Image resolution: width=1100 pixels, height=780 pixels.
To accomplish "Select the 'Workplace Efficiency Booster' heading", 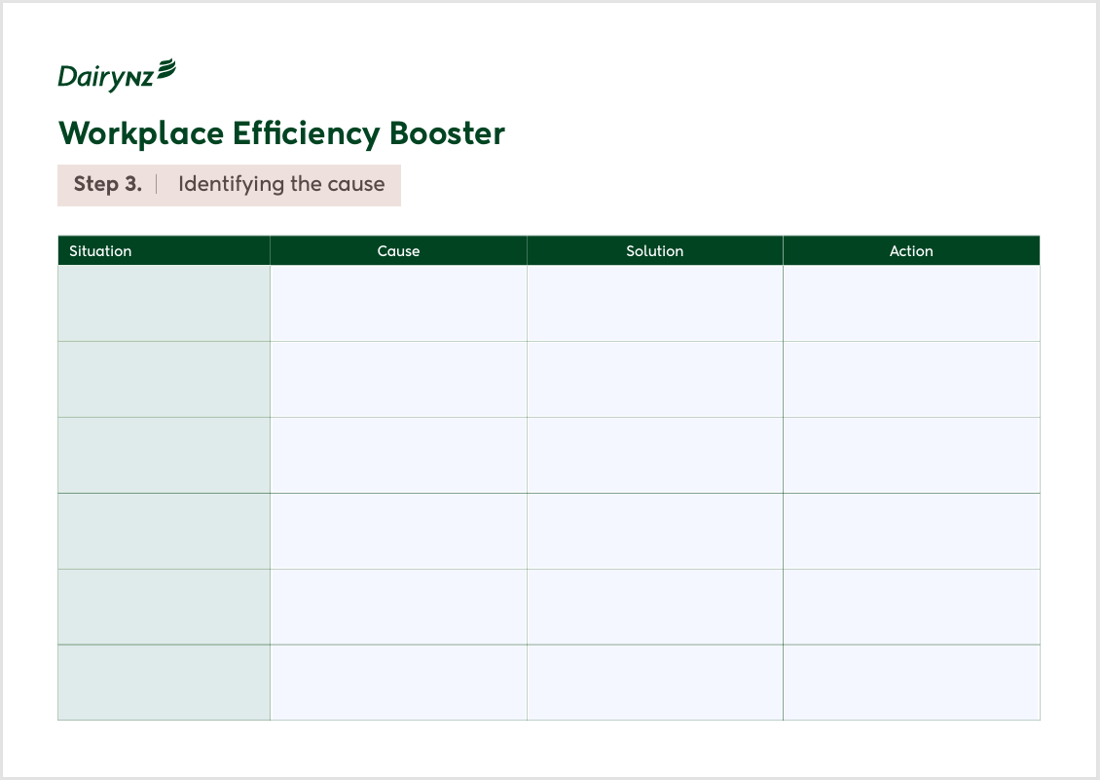I will click(281, 133).
